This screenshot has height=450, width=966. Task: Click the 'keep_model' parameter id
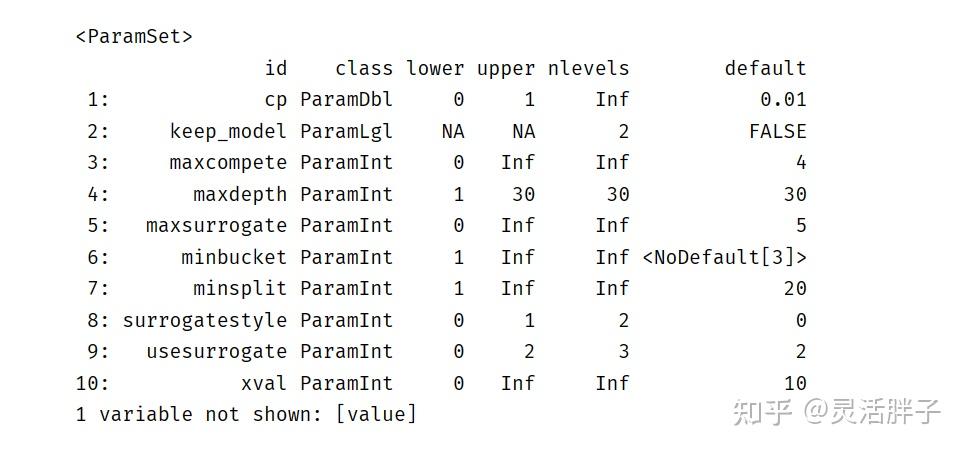[229, 131]
